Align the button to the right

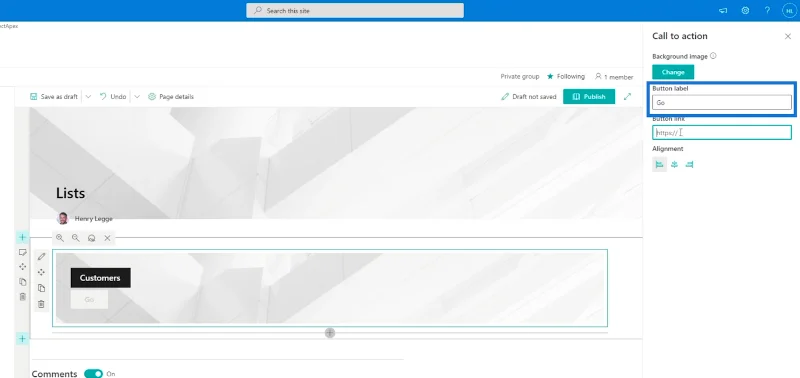(x=690, y=164)
